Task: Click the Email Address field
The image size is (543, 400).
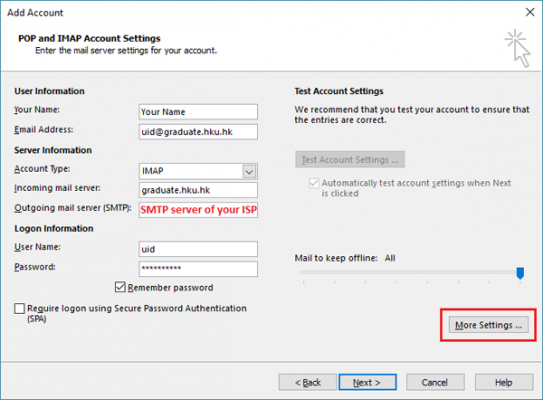Action: (198, 132)
